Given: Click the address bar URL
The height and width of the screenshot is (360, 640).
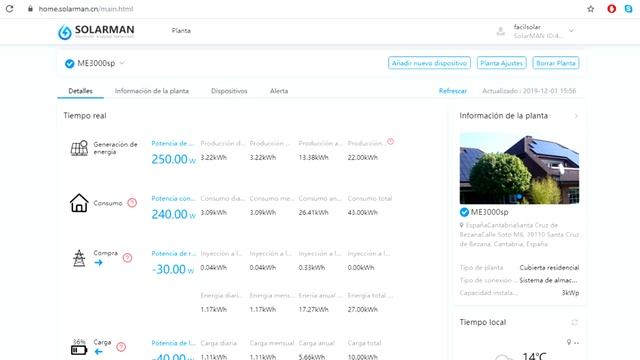Looking at the screenshot, I should 86,9.
